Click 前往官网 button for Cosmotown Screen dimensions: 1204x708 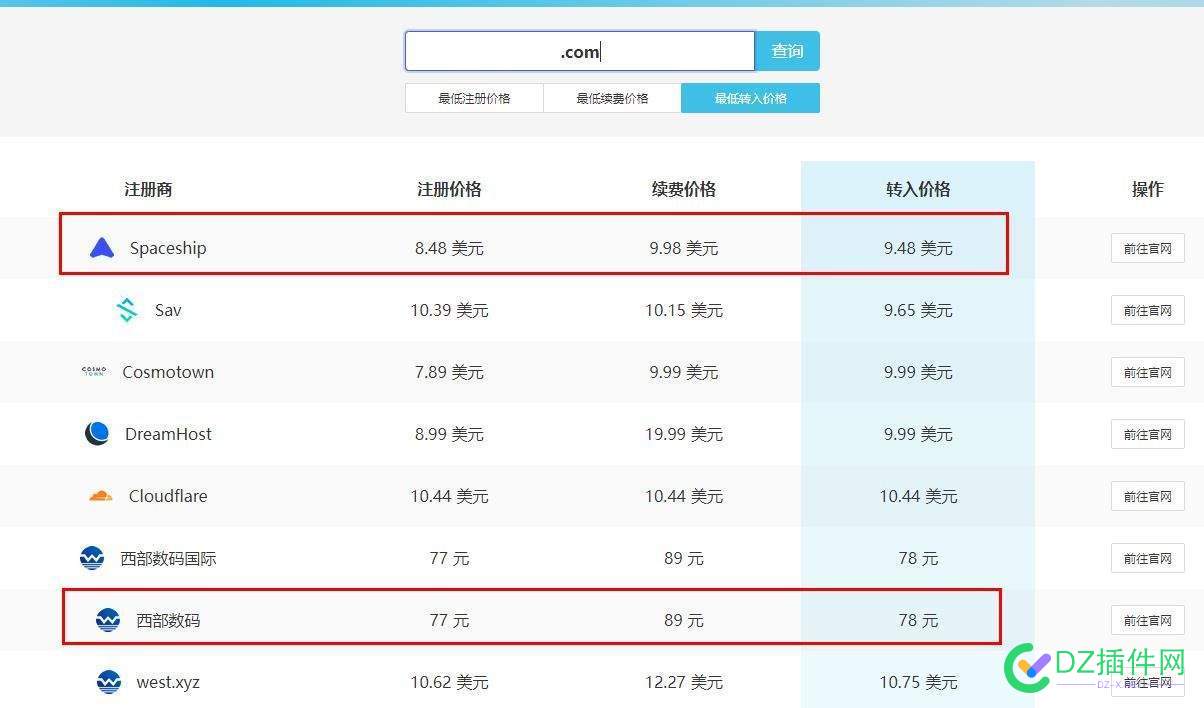click(x=1147, y=372)
